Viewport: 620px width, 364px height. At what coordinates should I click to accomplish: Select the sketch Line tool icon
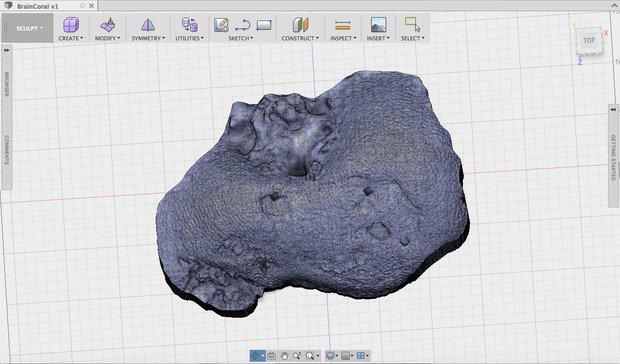pyautogui.click(x=242, y=25)
